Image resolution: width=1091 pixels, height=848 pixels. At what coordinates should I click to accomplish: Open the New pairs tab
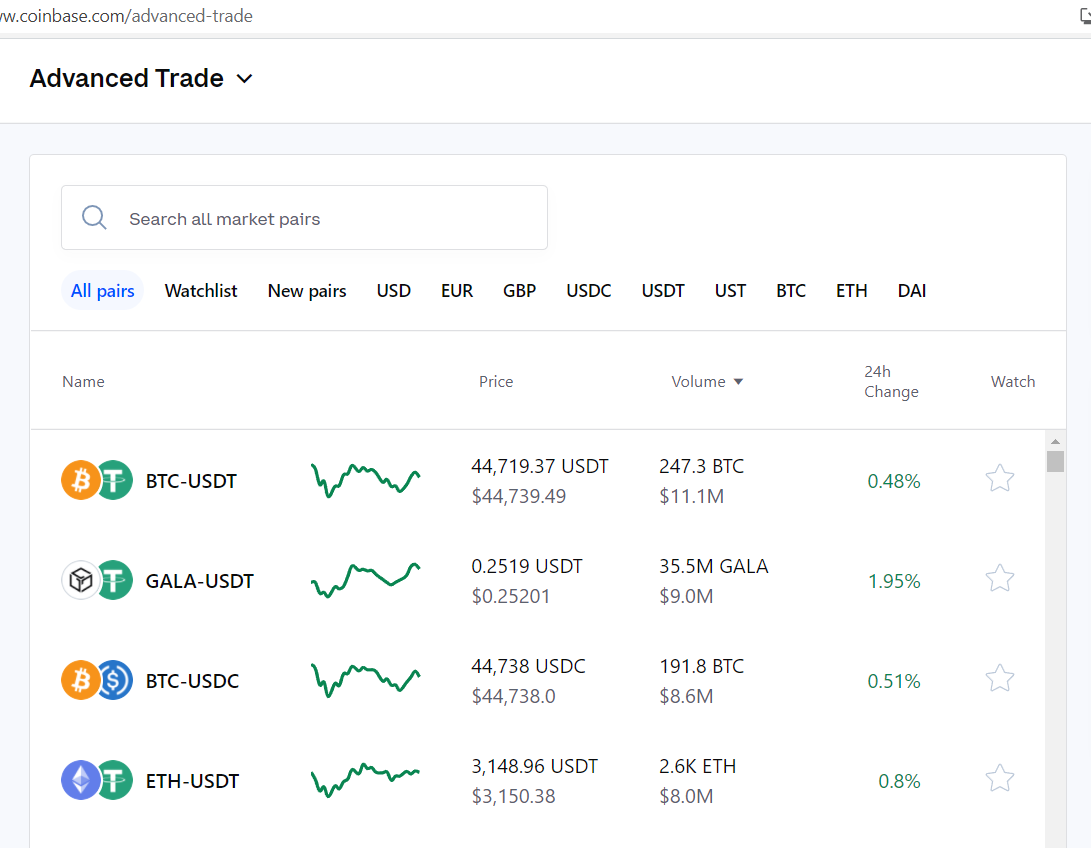307,291
